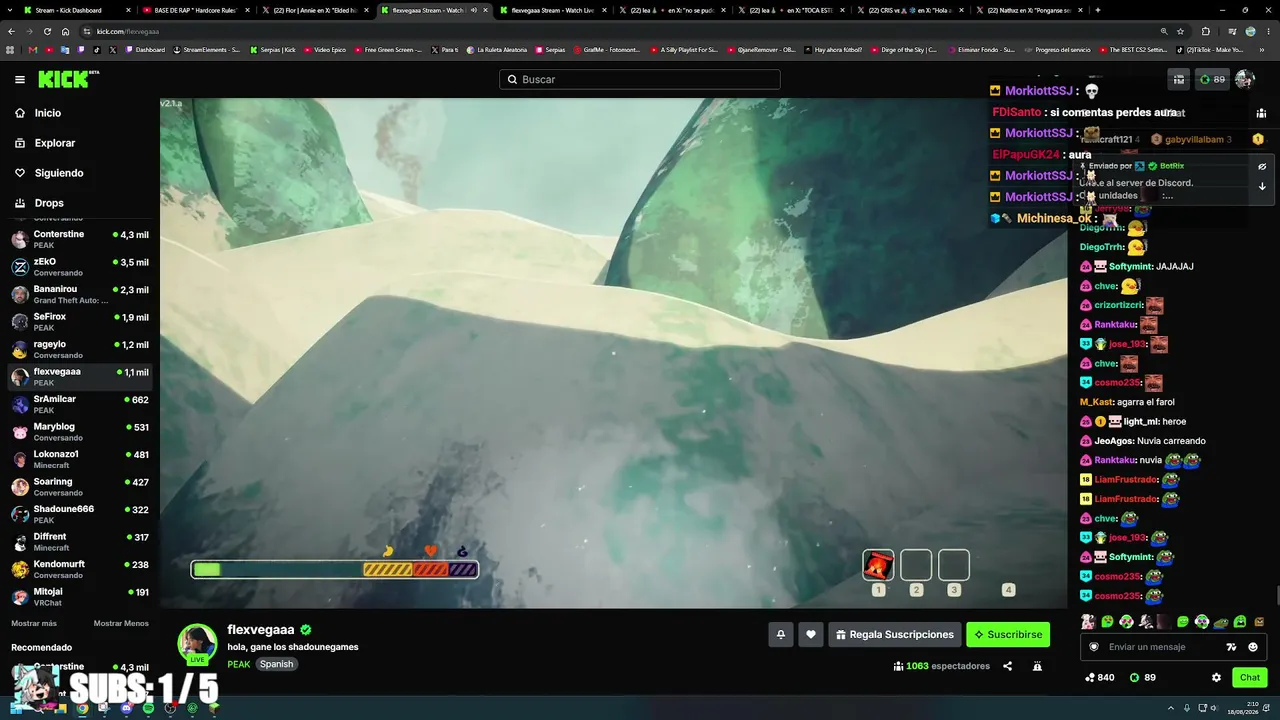Image resolution: width=1280 pixels, height=720 pixels.
Task: Click Mostrar más in sidebar
Action: [x=34, y=623]
